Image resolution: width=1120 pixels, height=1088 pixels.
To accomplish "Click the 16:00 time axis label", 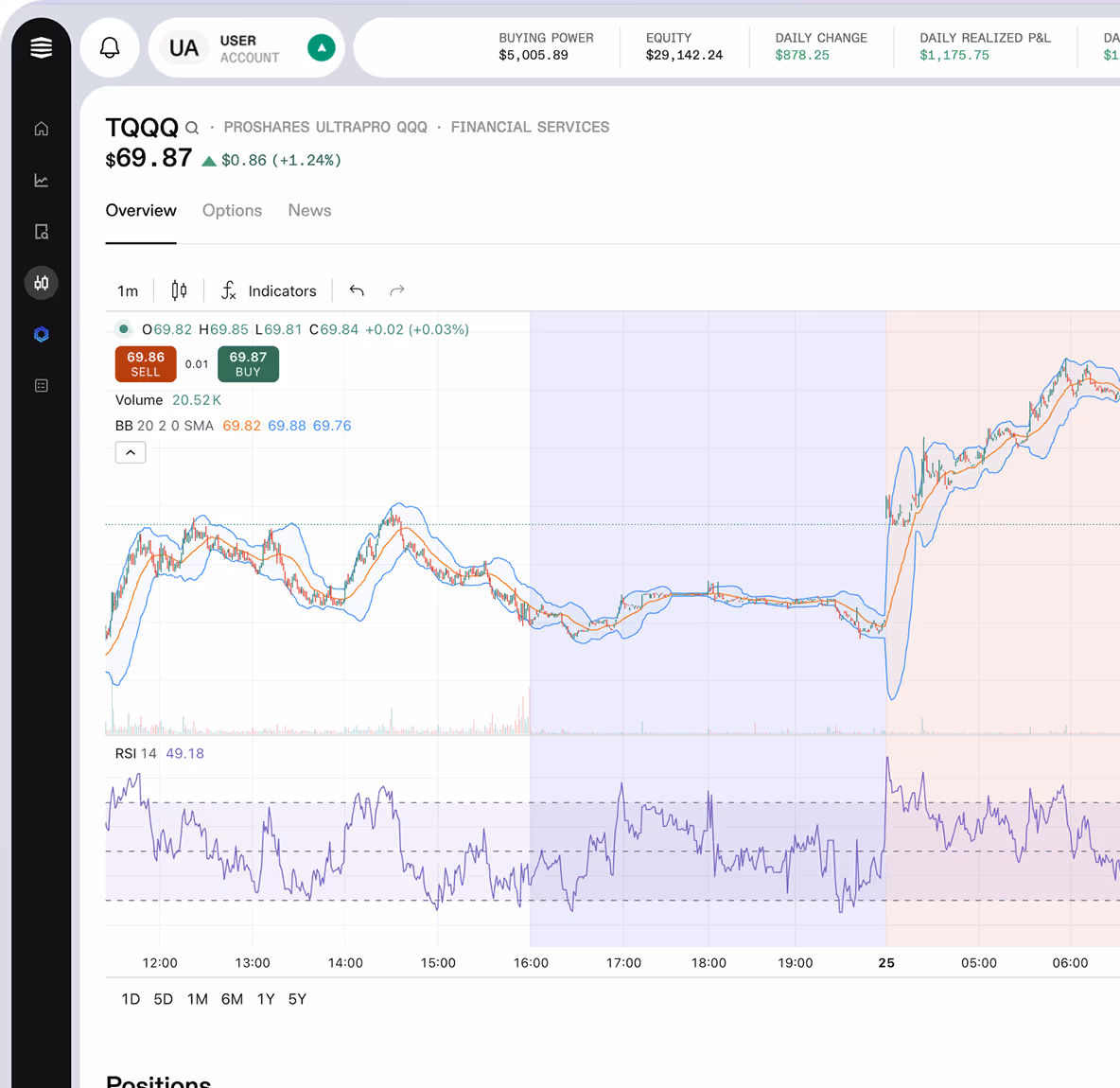I will (x=531, y=963).
